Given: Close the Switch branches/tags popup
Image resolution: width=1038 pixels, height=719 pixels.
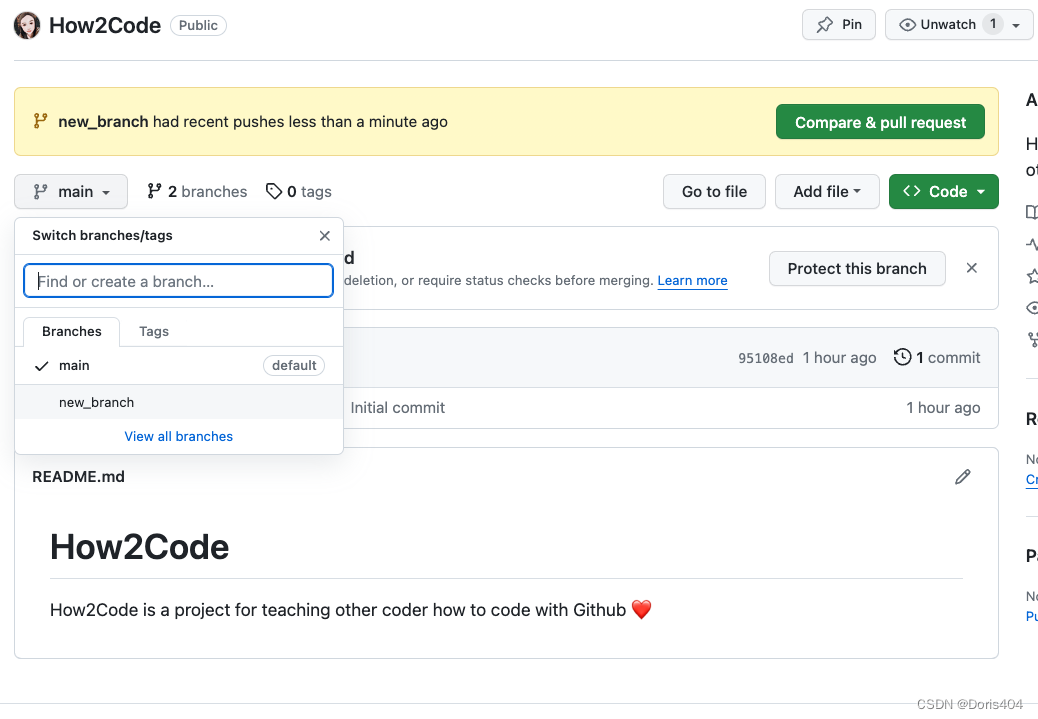Looking at the screenshot, I should pyautogui.click(x=324, y=236).
